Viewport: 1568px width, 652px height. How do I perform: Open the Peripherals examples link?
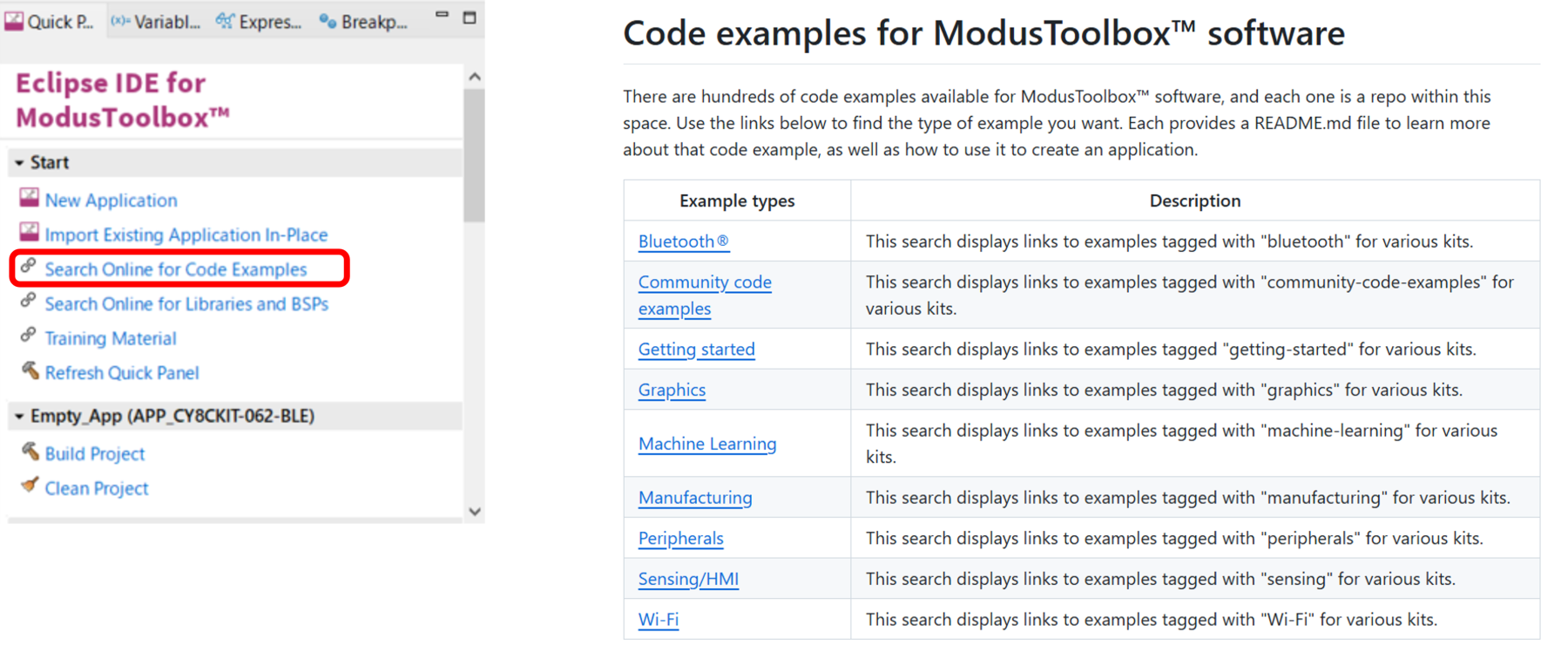681,539
